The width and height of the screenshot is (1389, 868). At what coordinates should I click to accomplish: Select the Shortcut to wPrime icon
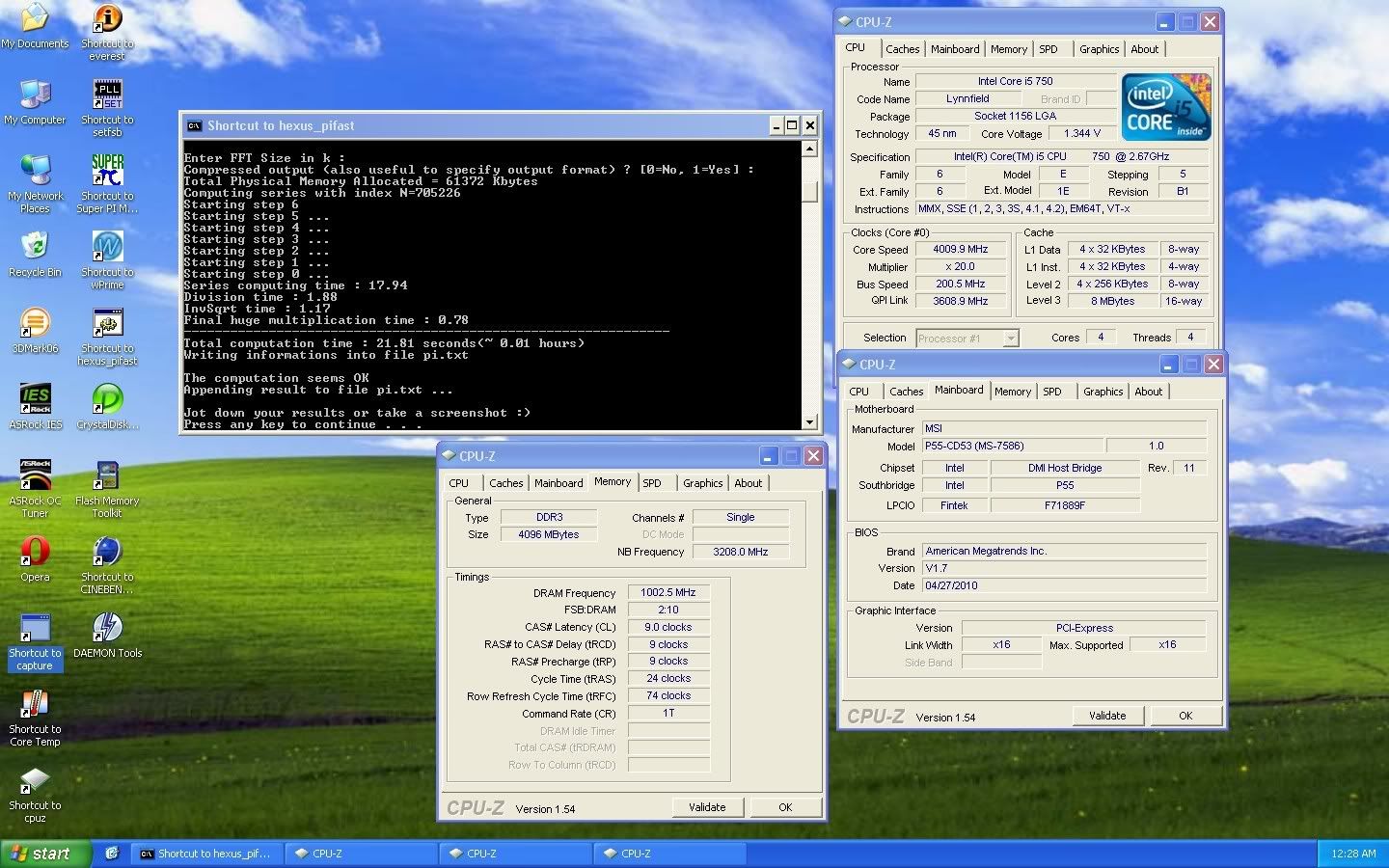(x=107, y=246)
